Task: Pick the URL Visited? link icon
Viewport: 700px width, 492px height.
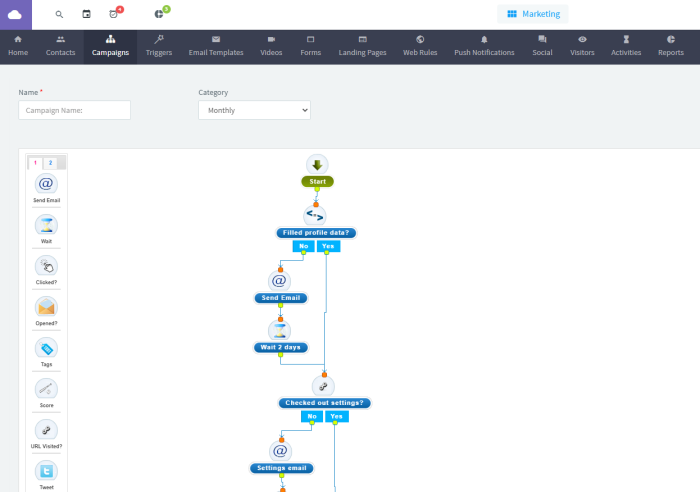Action: click(x=46, y=430)
